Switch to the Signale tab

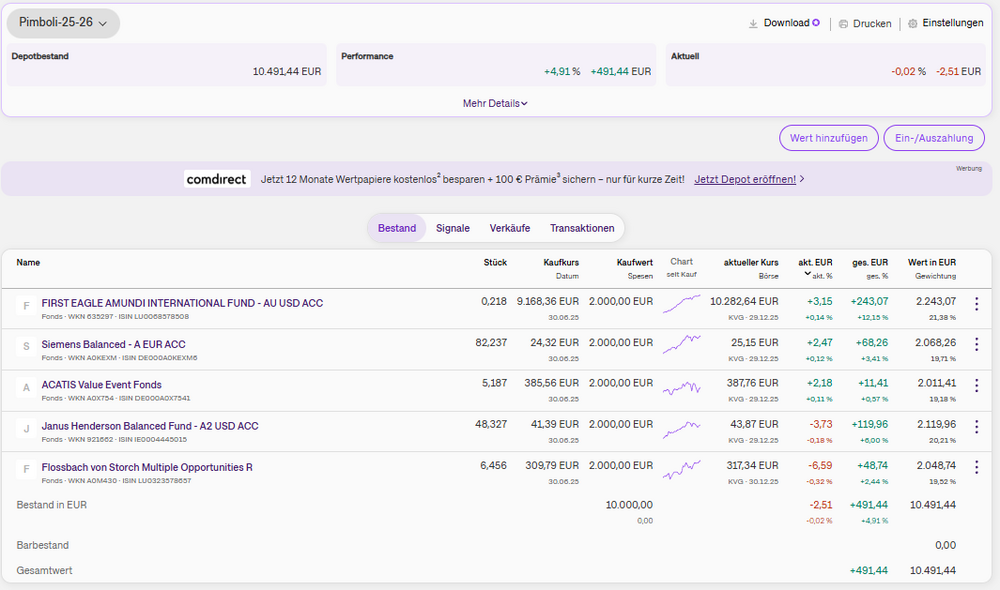click(x=452, y=228)
